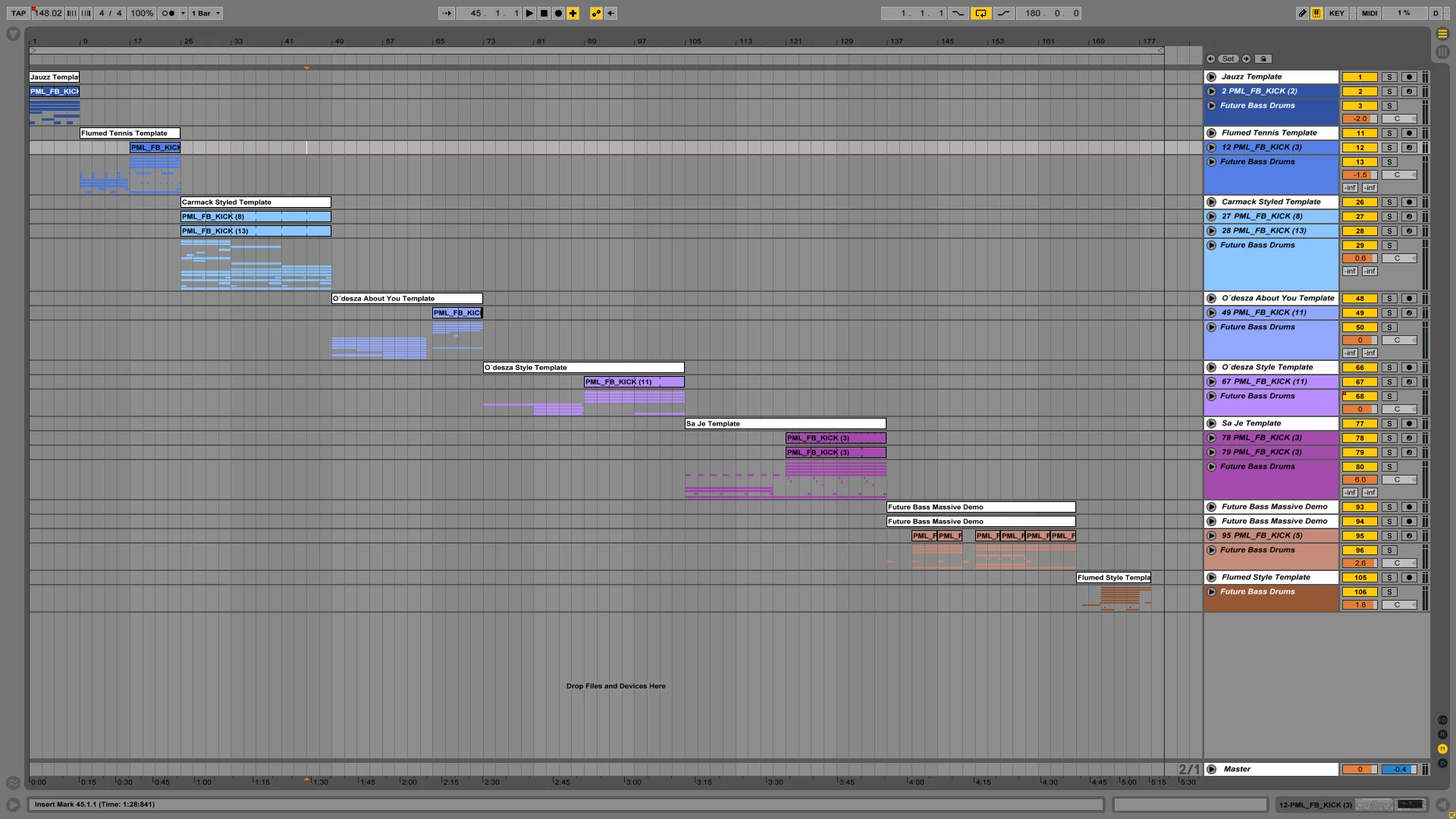Click the Stop button in transport

[544, 13]
